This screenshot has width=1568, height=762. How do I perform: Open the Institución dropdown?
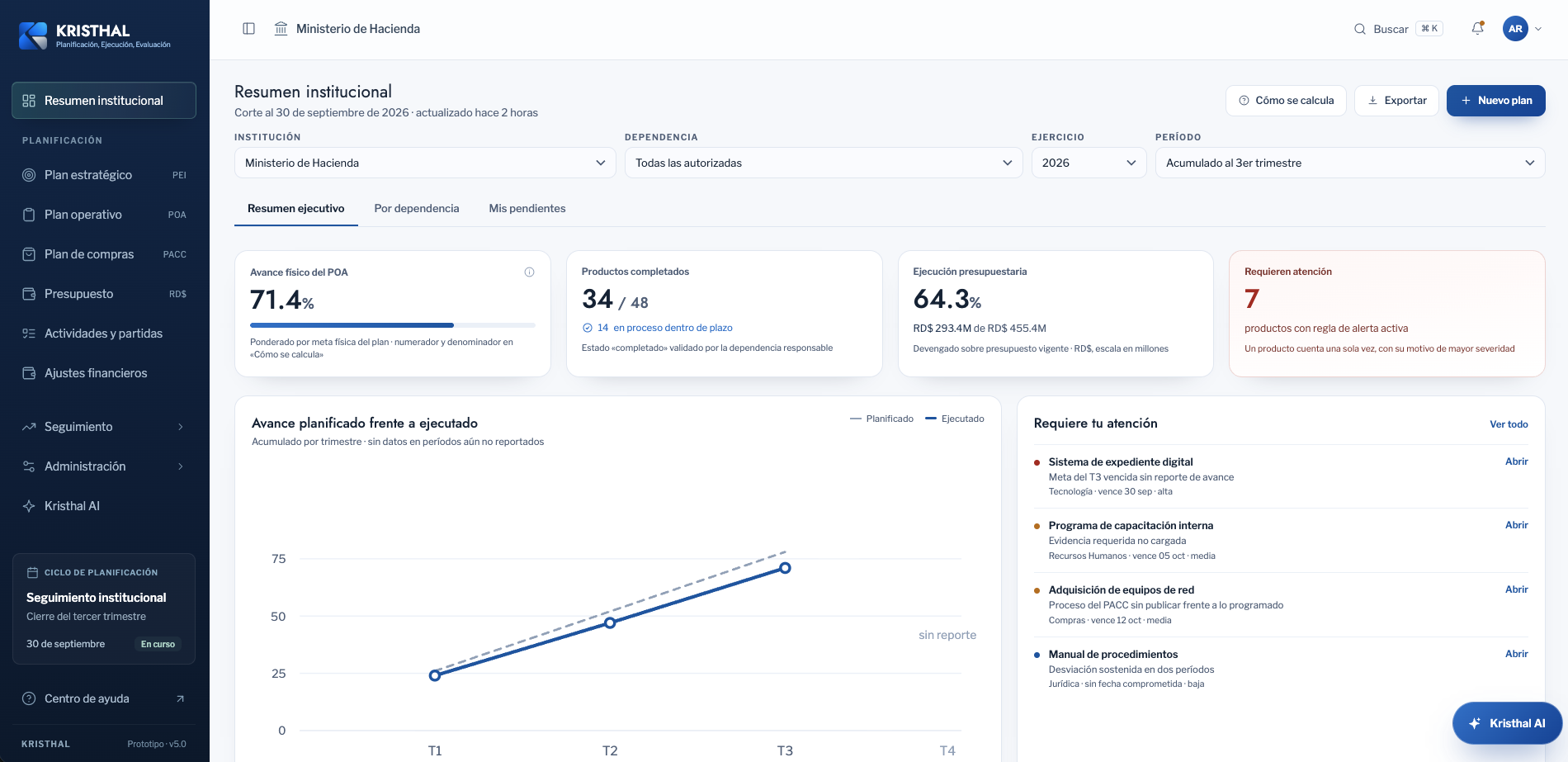coord(425,163)
